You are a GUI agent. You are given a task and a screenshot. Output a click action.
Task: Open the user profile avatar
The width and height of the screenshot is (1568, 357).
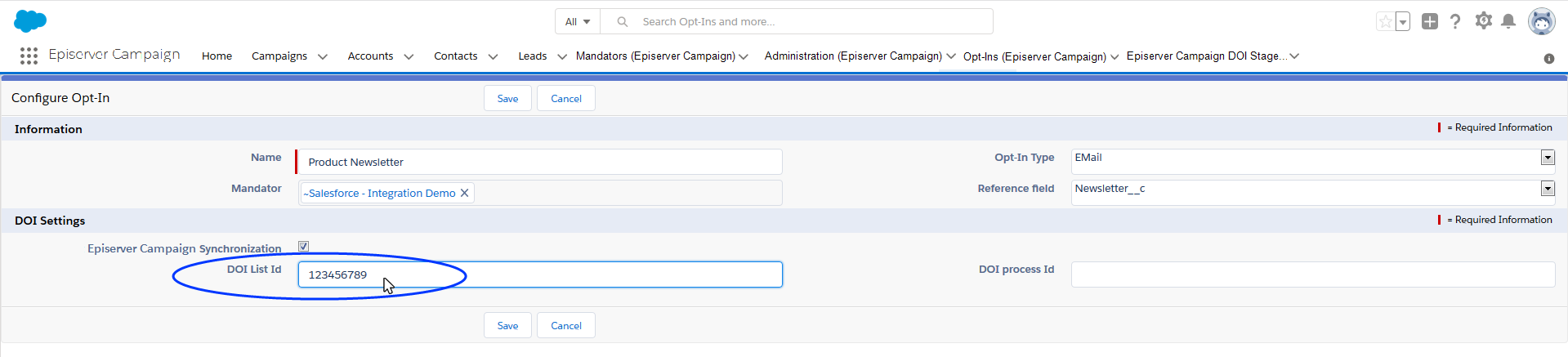tap(1542, 21)
